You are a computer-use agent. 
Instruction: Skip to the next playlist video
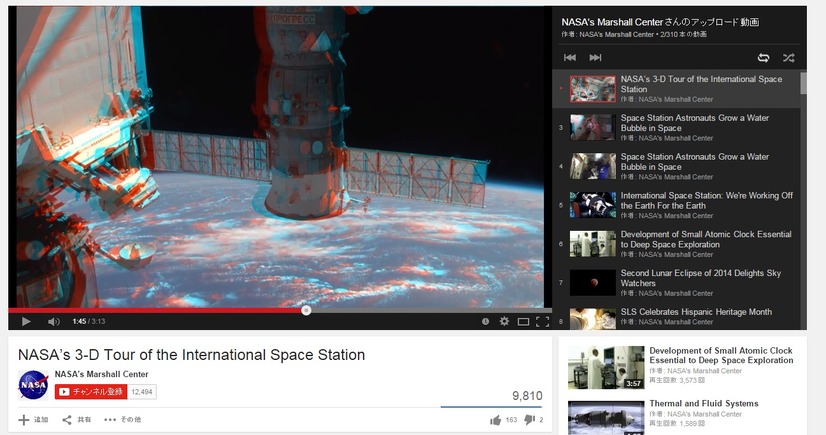[595, 57]
